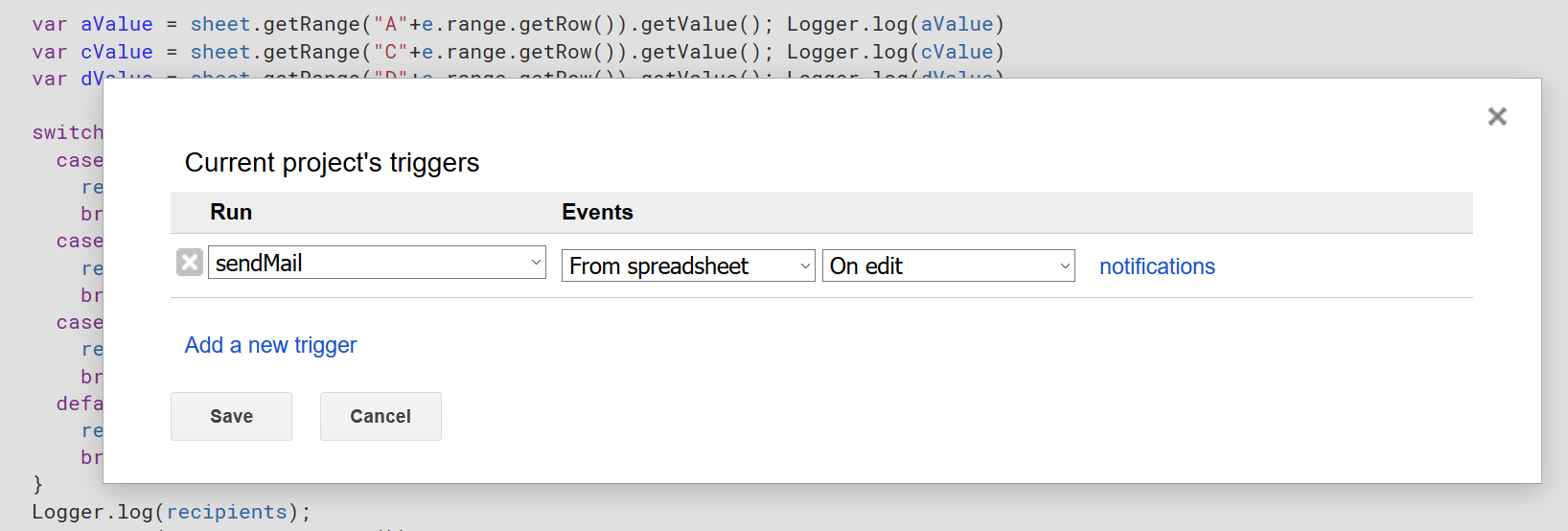
Task: Save the project's triggers
Action: coord(231,416)
